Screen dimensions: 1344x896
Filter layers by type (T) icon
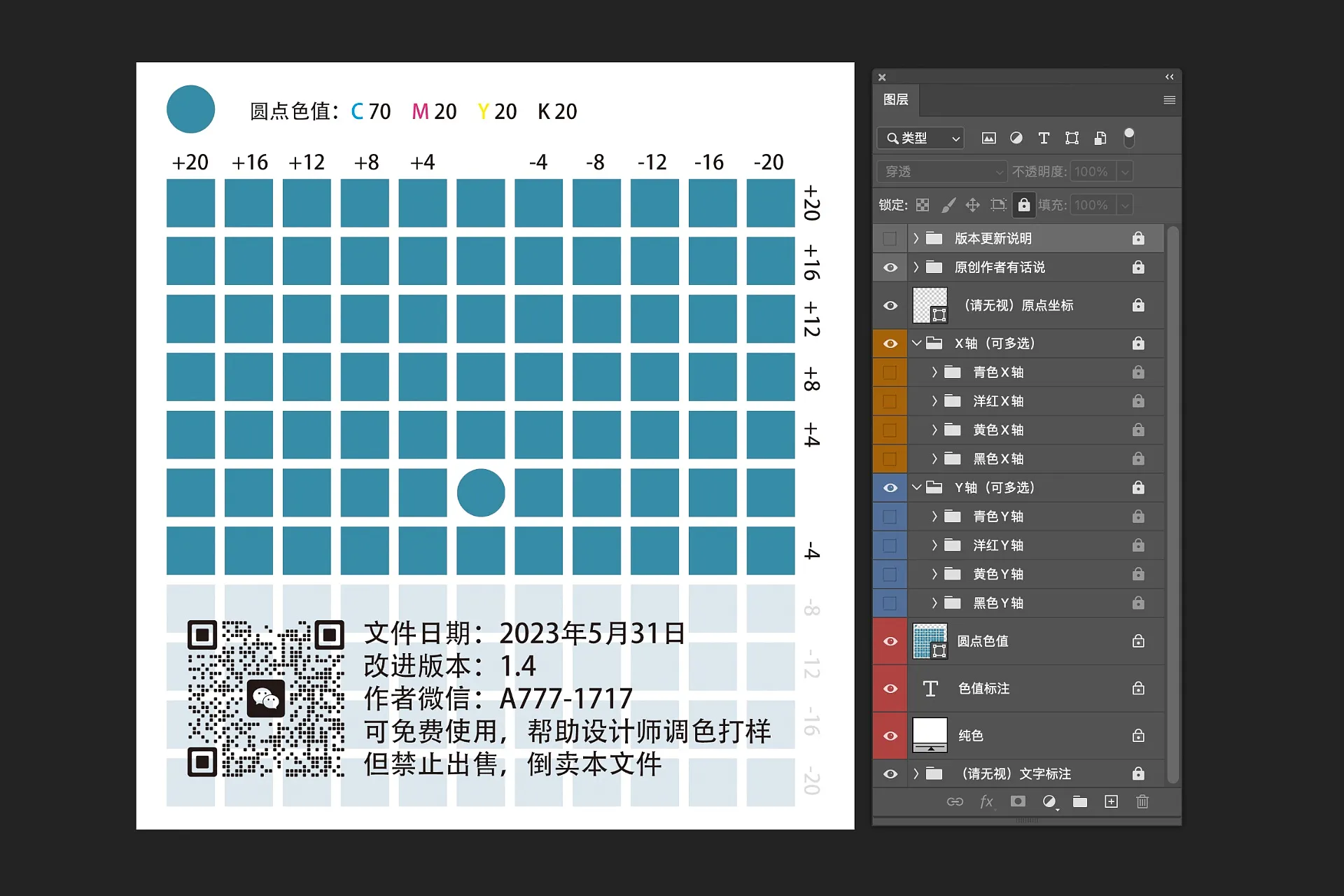tap(1044, 138)
